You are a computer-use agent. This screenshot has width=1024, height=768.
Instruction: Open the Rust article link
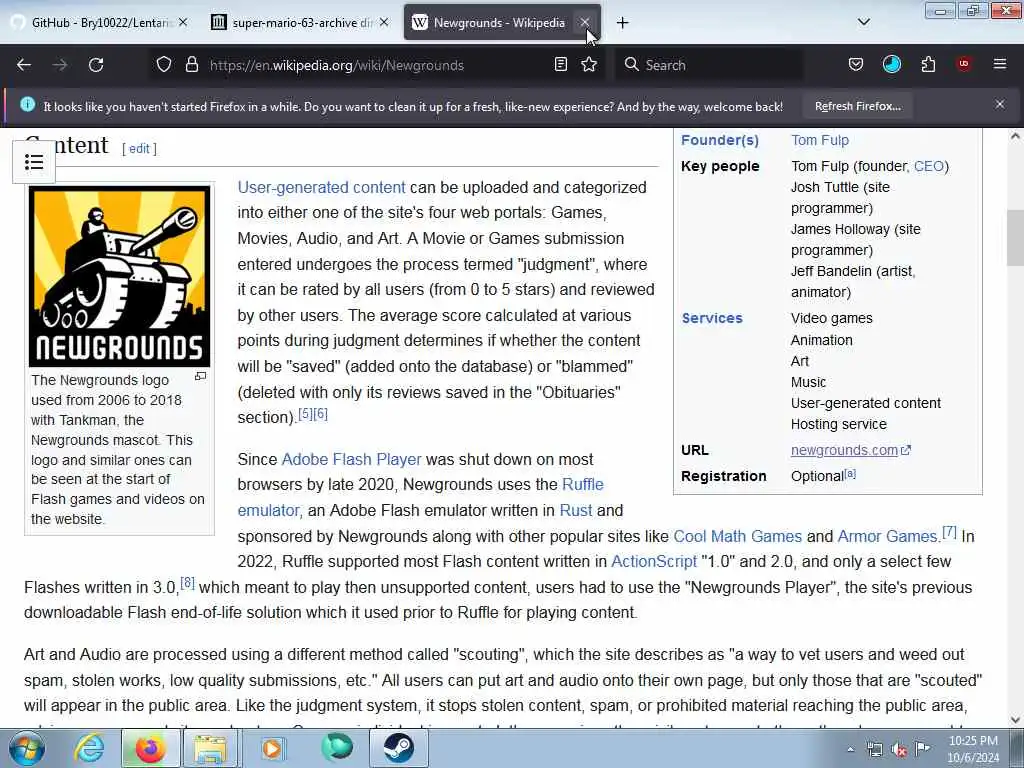(576, 510)
